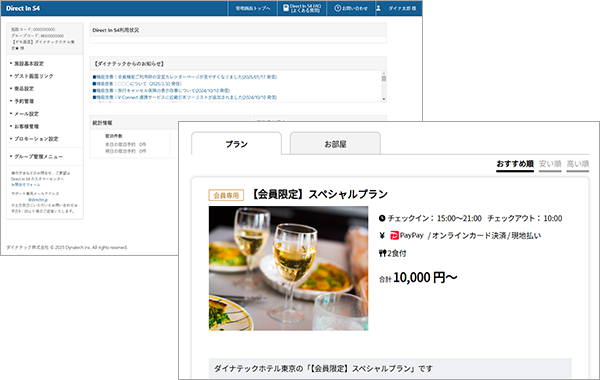The image size is (600, 380).
Task: Click the お問い合わせ question mark icon
Action: [337, 8]
